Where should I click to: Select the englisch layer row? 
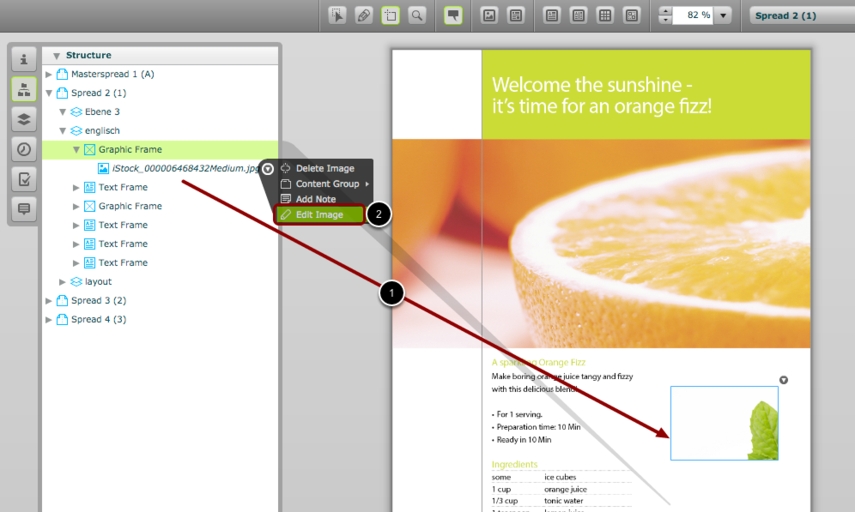click(x=160, y=131)
